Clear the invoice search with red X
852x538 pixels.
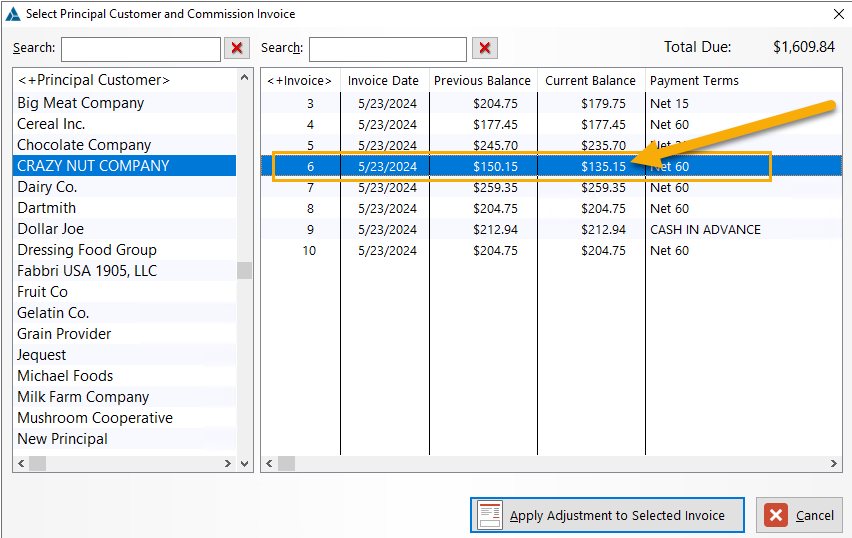pyautogui.click(x=485, y=48)
